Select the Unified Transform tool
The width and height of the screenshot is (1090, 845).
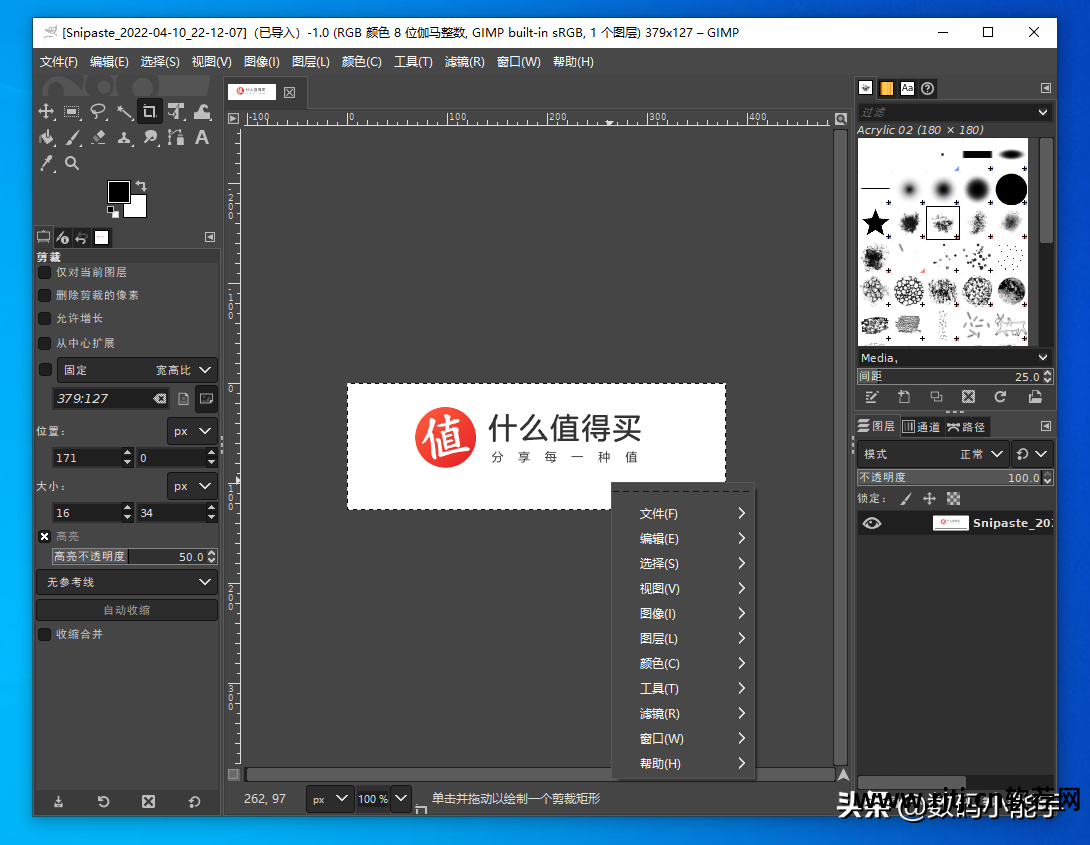click(176, 111)
